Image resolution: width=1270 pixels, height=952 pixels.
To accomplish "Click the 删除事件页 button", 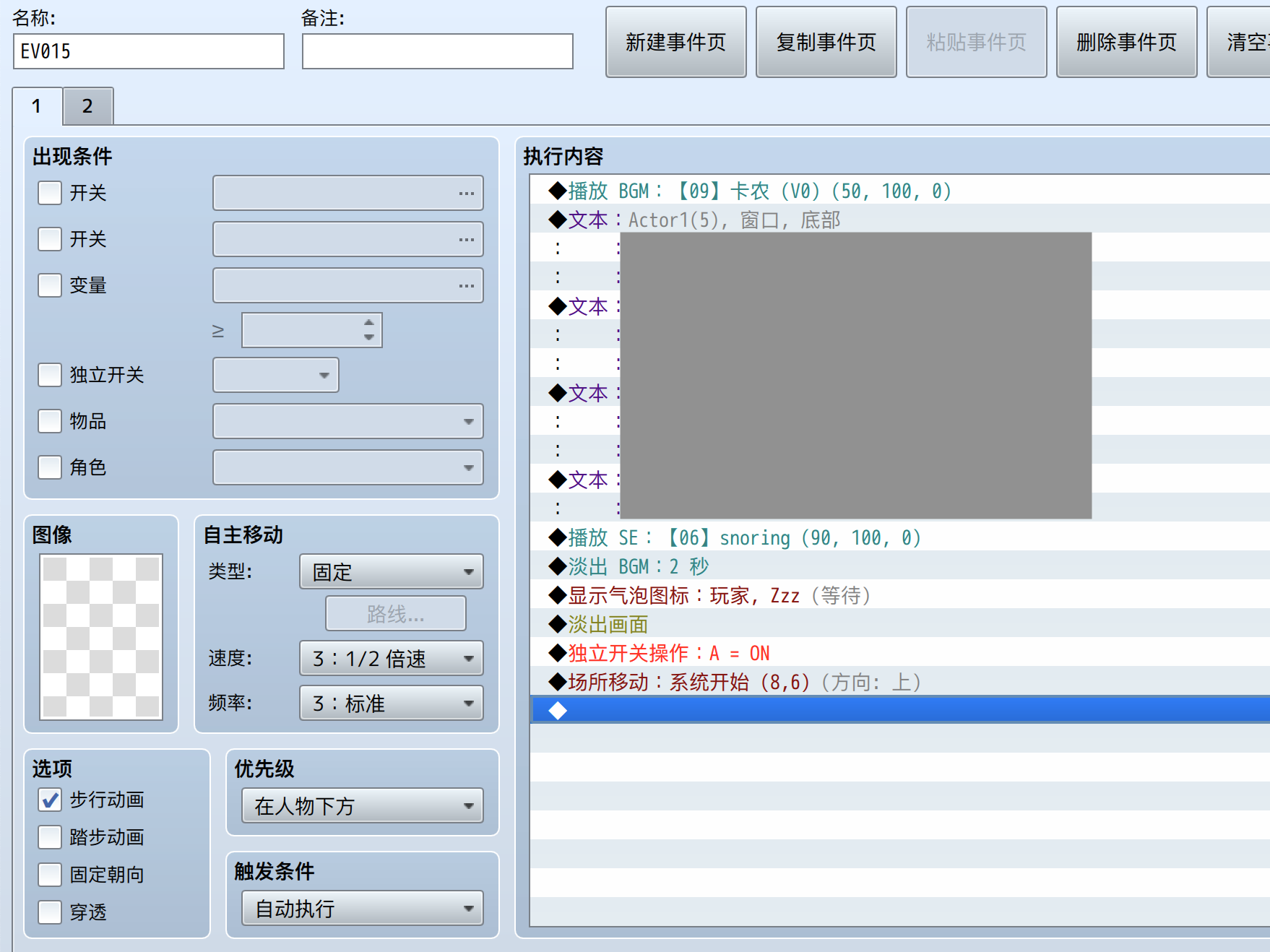I will 1127,42.
